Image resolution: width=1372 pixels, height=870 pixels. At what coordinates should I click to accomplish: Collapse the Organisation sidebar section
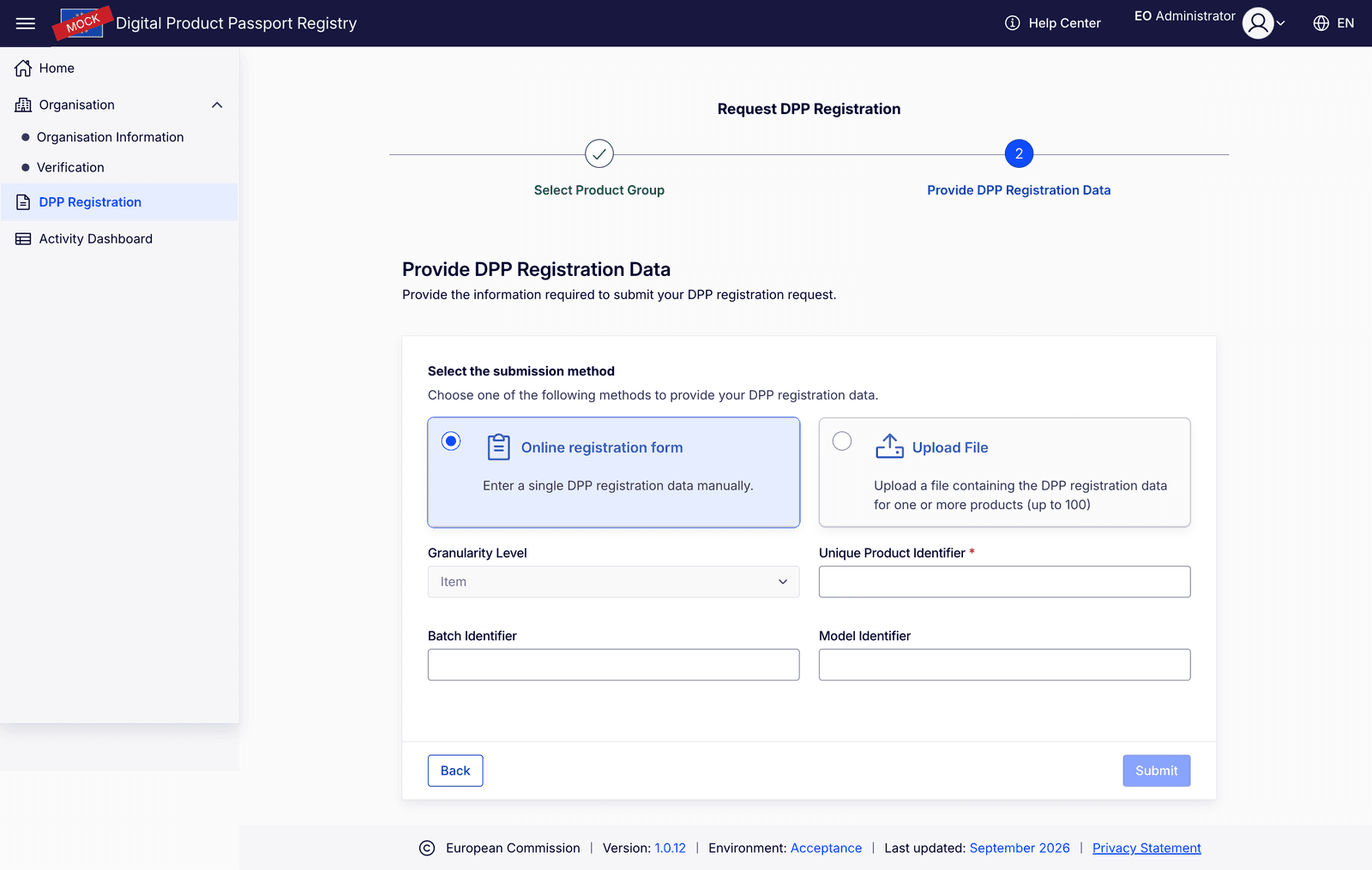(x=217, y=105)
